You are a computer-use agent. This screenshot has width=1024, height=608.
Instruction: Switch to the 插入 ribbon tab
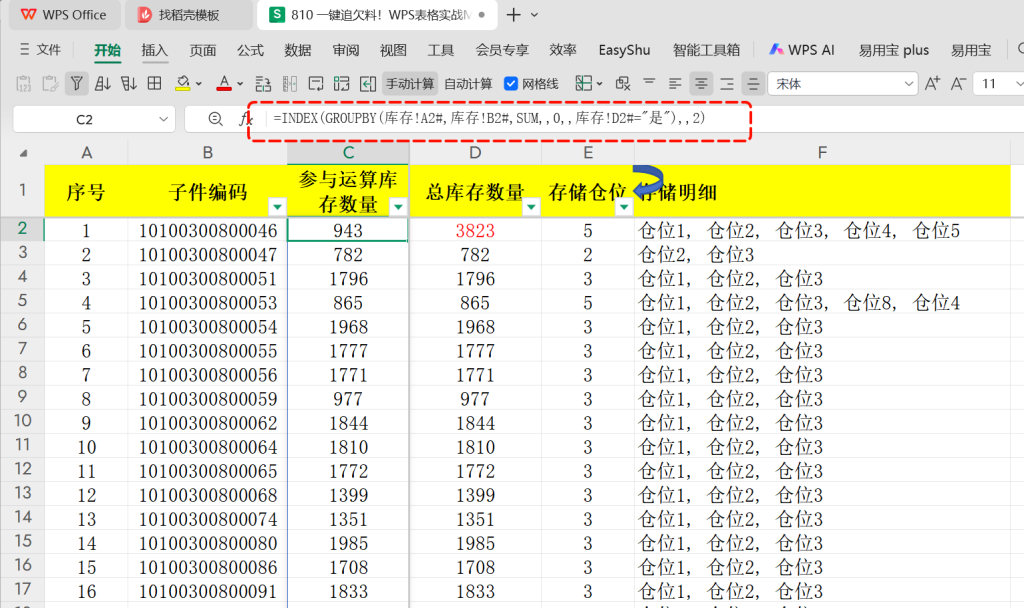[155, 50]
